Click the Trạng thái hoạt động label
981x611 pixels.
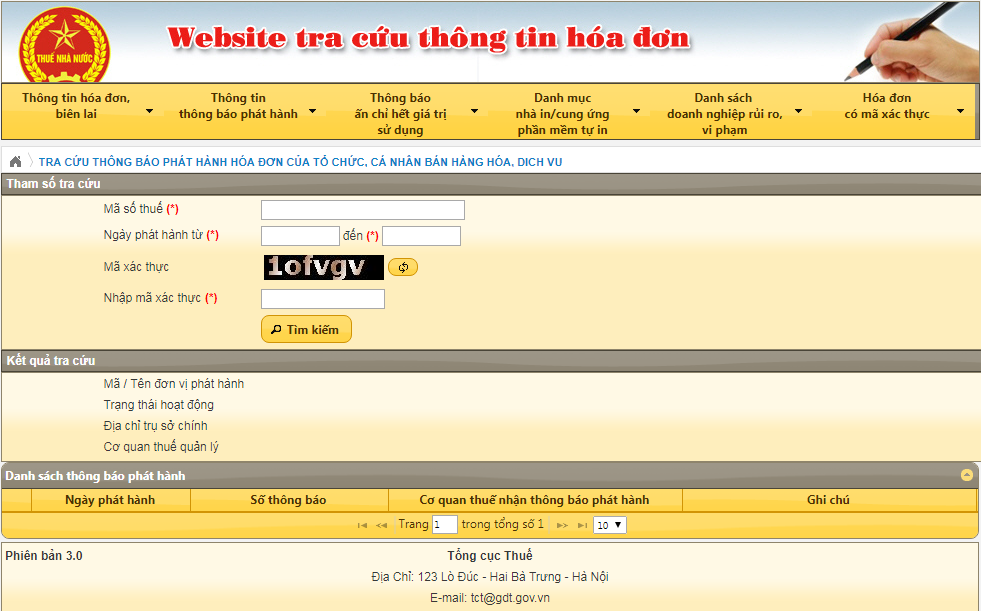pyautogui.click(x=159, y=405)
